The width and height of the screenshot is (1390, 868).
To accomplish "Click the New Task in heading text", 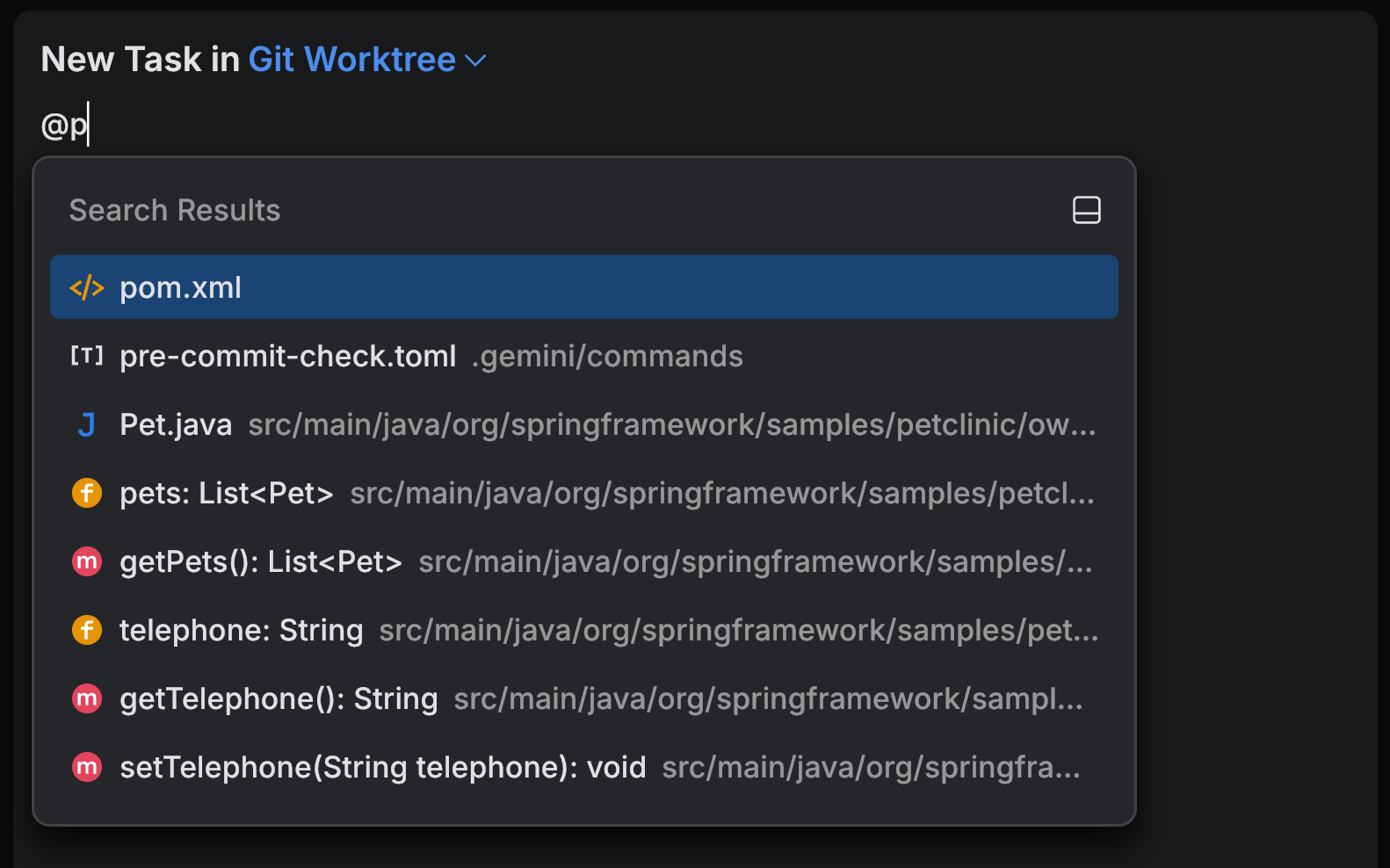I will tap(141, 60).
